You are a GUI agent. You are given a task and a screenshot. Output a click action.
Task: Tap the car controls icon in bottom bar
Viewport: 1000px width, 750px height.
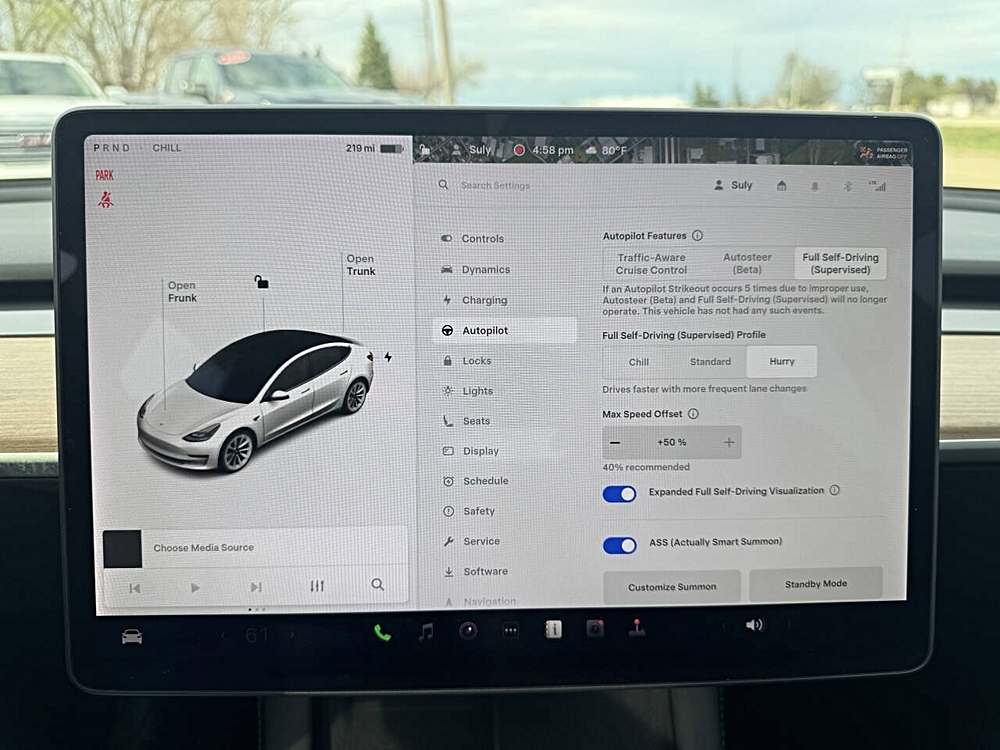tap(131, 637)
